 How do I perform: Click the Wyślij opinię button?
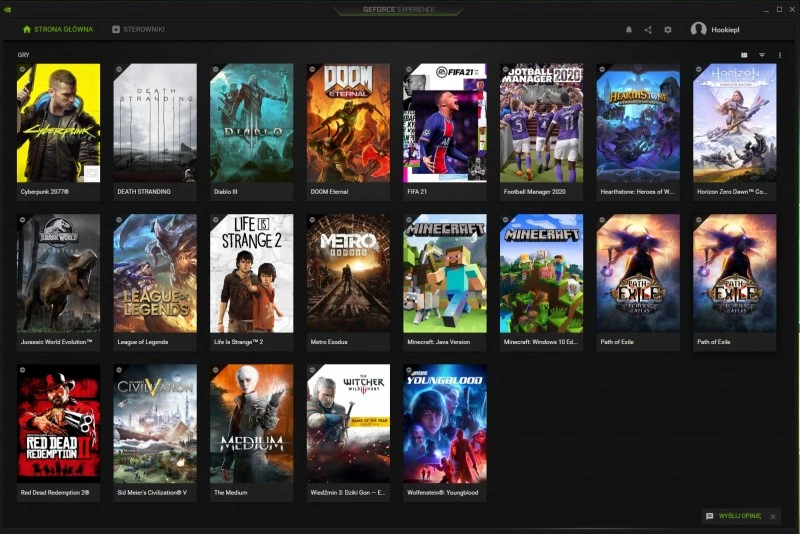740,516
